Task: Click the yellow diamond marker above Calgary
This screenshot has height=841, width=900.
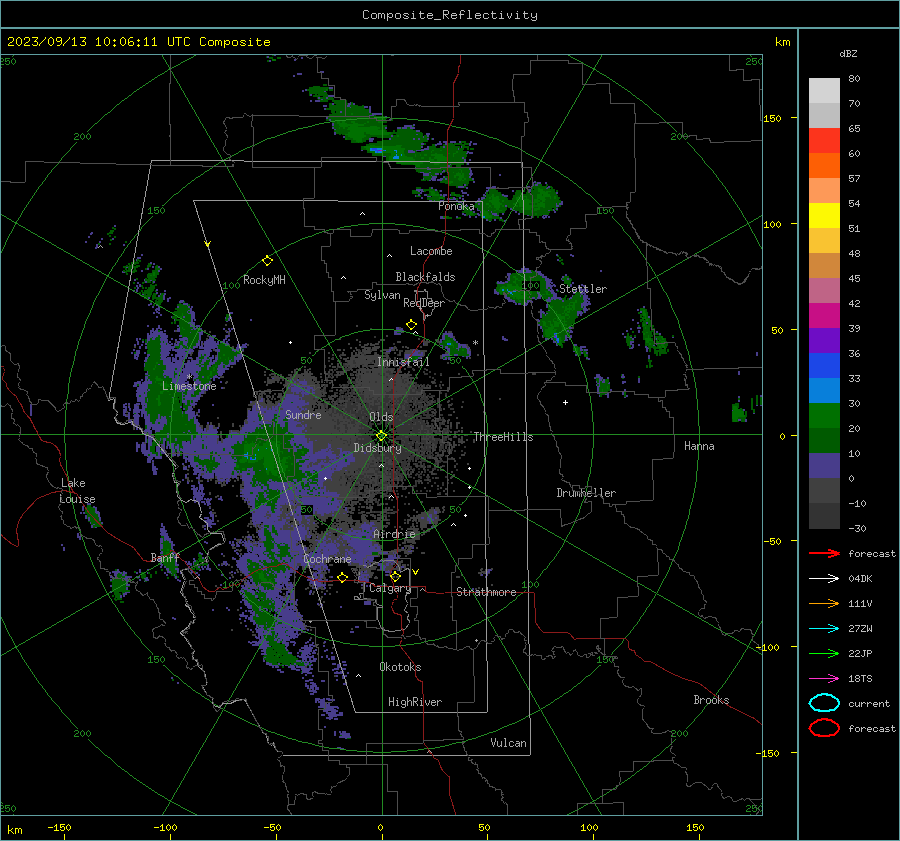Action: tap(395, 576)
